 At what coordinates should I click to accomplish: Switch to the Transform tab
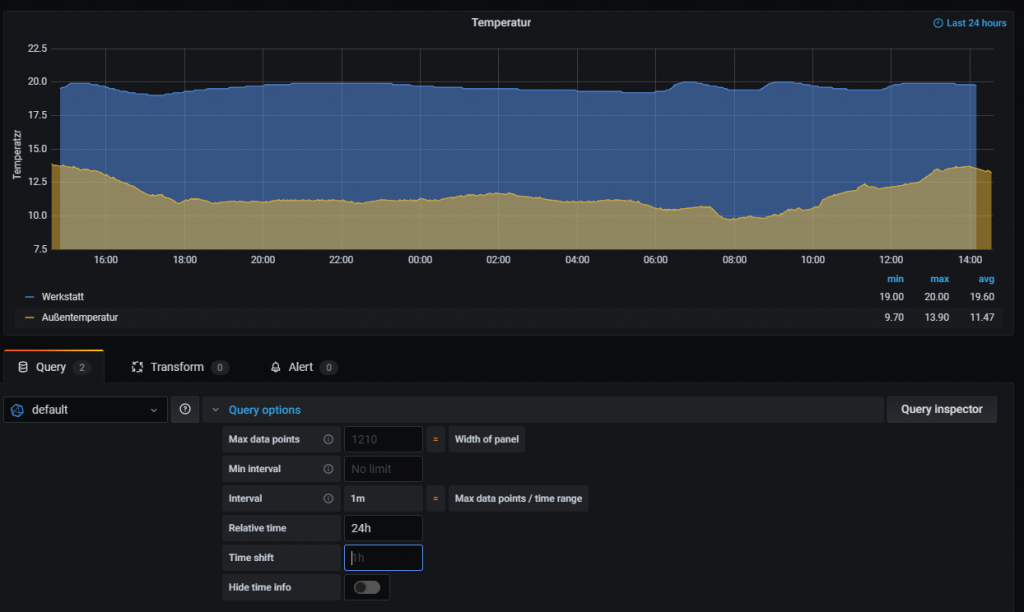(177, 367)
